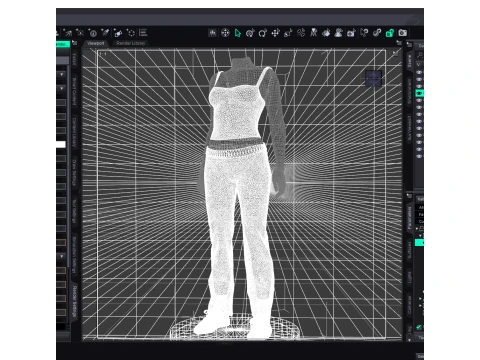The image size is (480, 360).
Task: Open the Smart Content side tab
Action: [74, 92]
